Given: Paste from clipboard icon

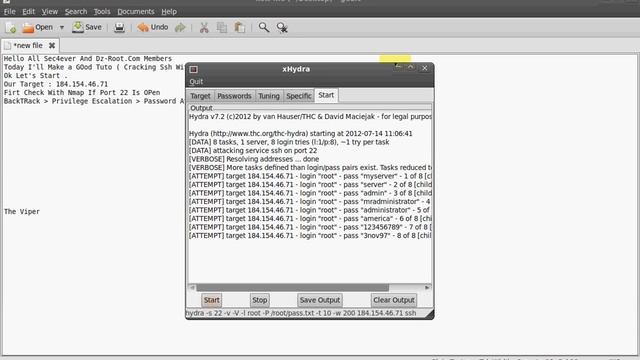Looking at the screenshot, I should (240, 28).
